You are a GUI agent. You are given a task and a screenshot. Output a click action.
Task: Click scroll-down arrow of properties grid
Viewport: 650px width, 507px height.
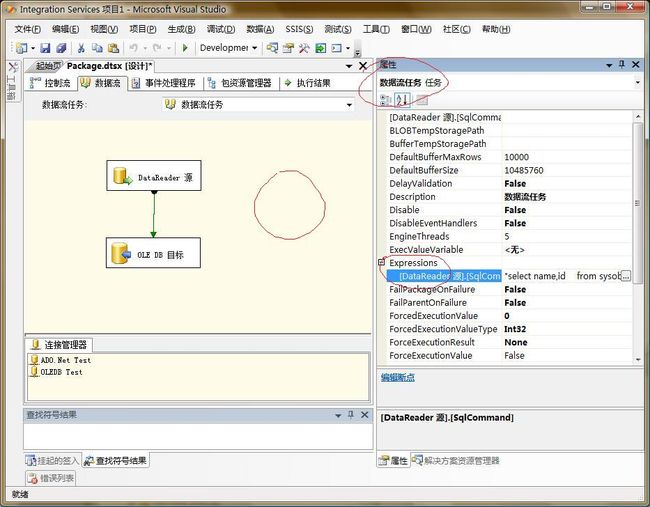638,360
